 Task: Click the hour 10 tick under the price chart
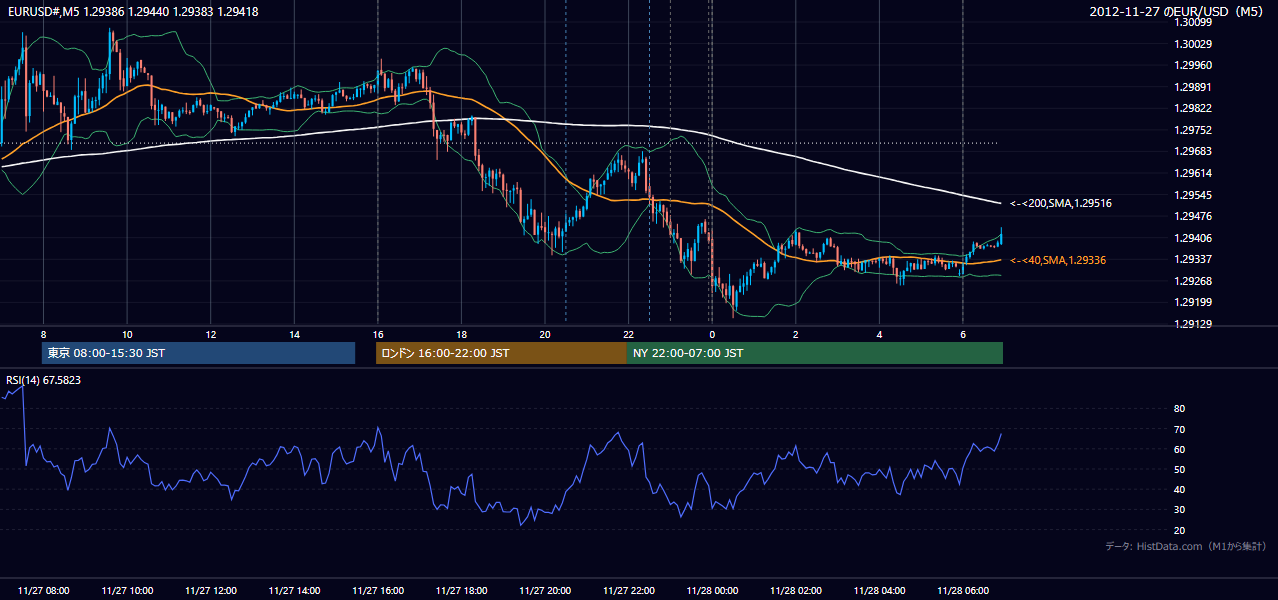coord(127,333)
